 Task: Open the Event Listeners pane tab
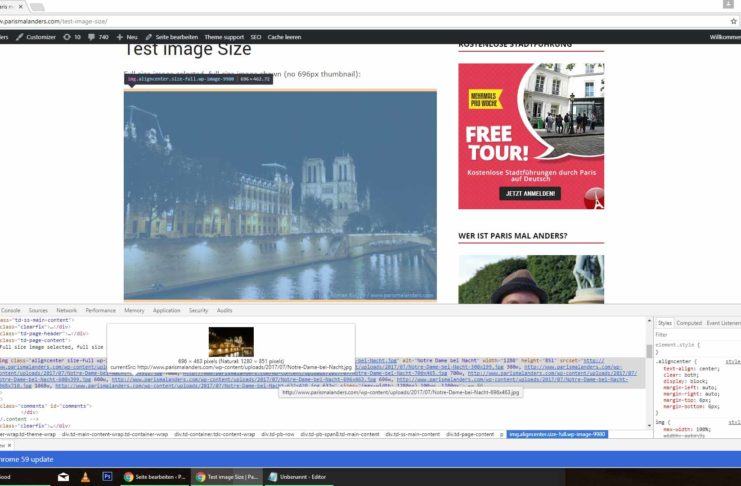[x=723, y=323]
